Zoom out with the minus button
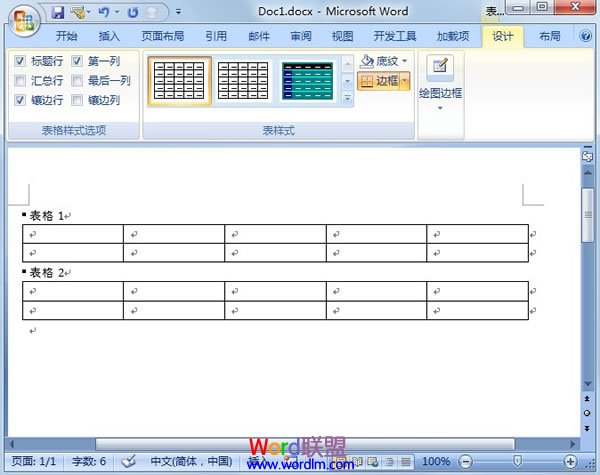The image size is (600, 475). [x=465, y=462]
